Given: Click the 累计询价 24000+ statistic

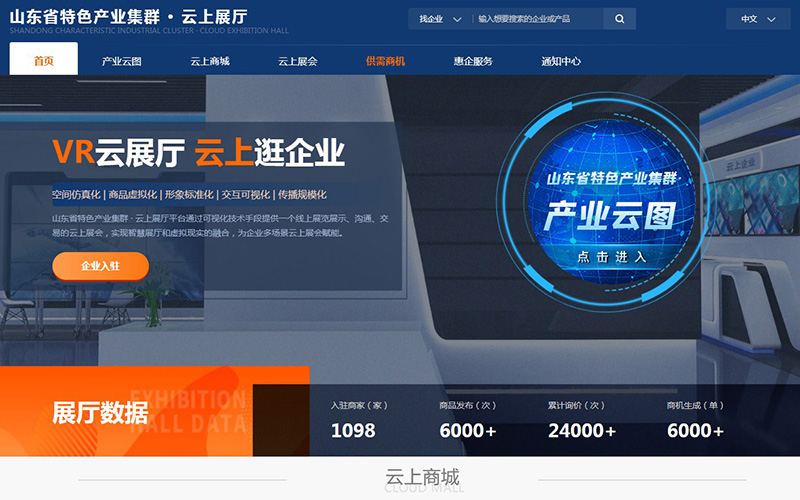Looking at the screenshot, I should pyautogui.click(x=581, y=420).
